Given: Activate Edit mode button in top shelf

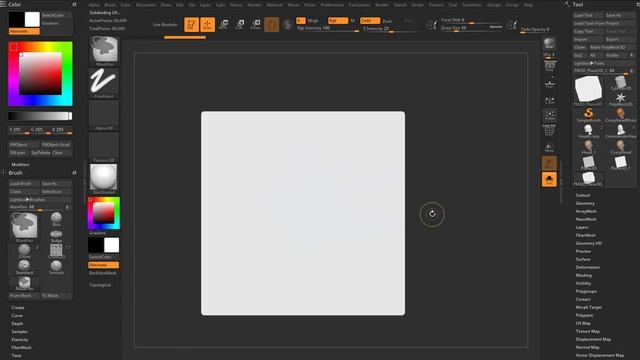Looking at the screenshot, I should point(191,24).
